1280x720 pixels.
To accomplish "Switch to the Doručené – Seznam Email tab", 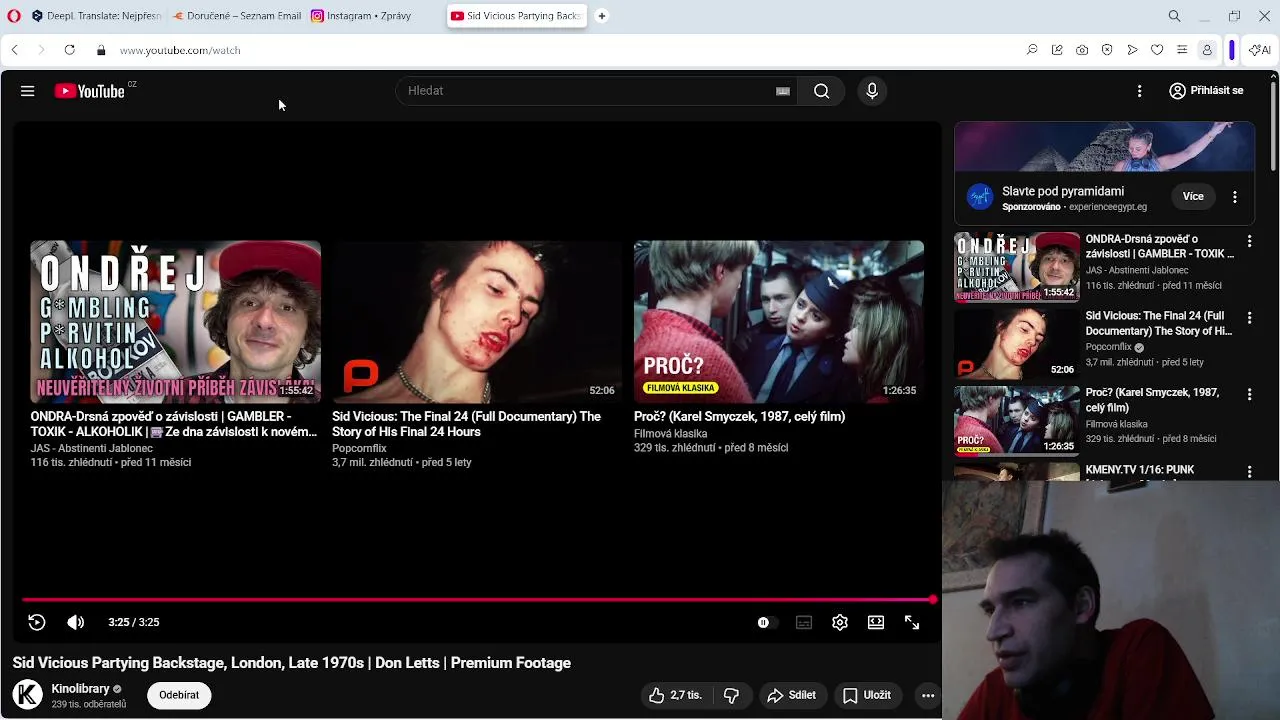I will point(236,16).
